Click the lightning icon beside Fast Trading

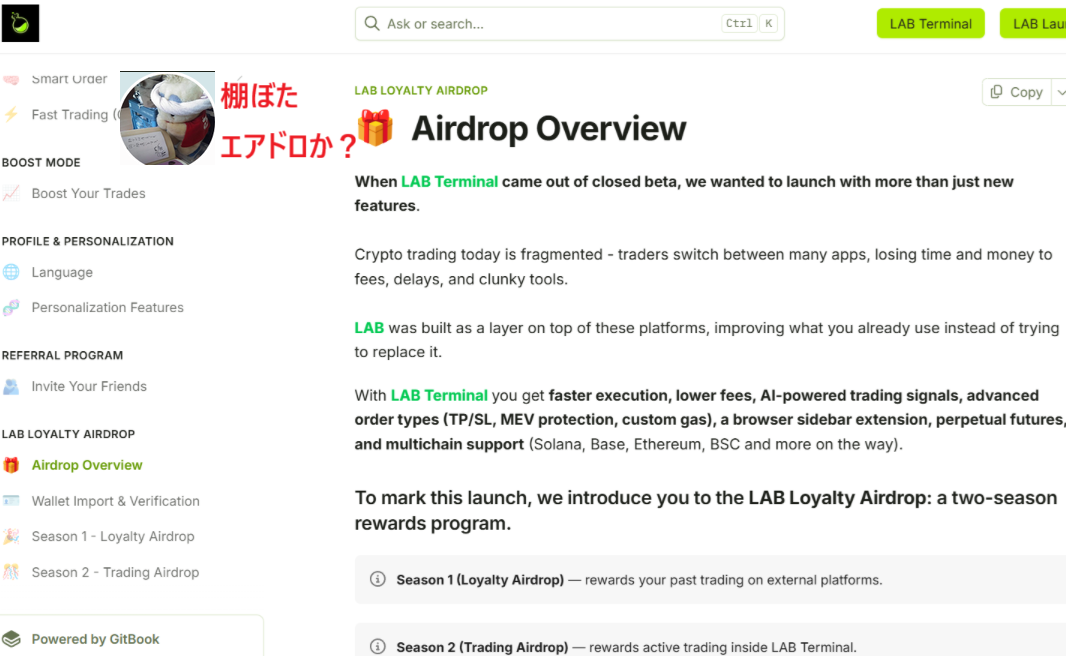[11, 115]
